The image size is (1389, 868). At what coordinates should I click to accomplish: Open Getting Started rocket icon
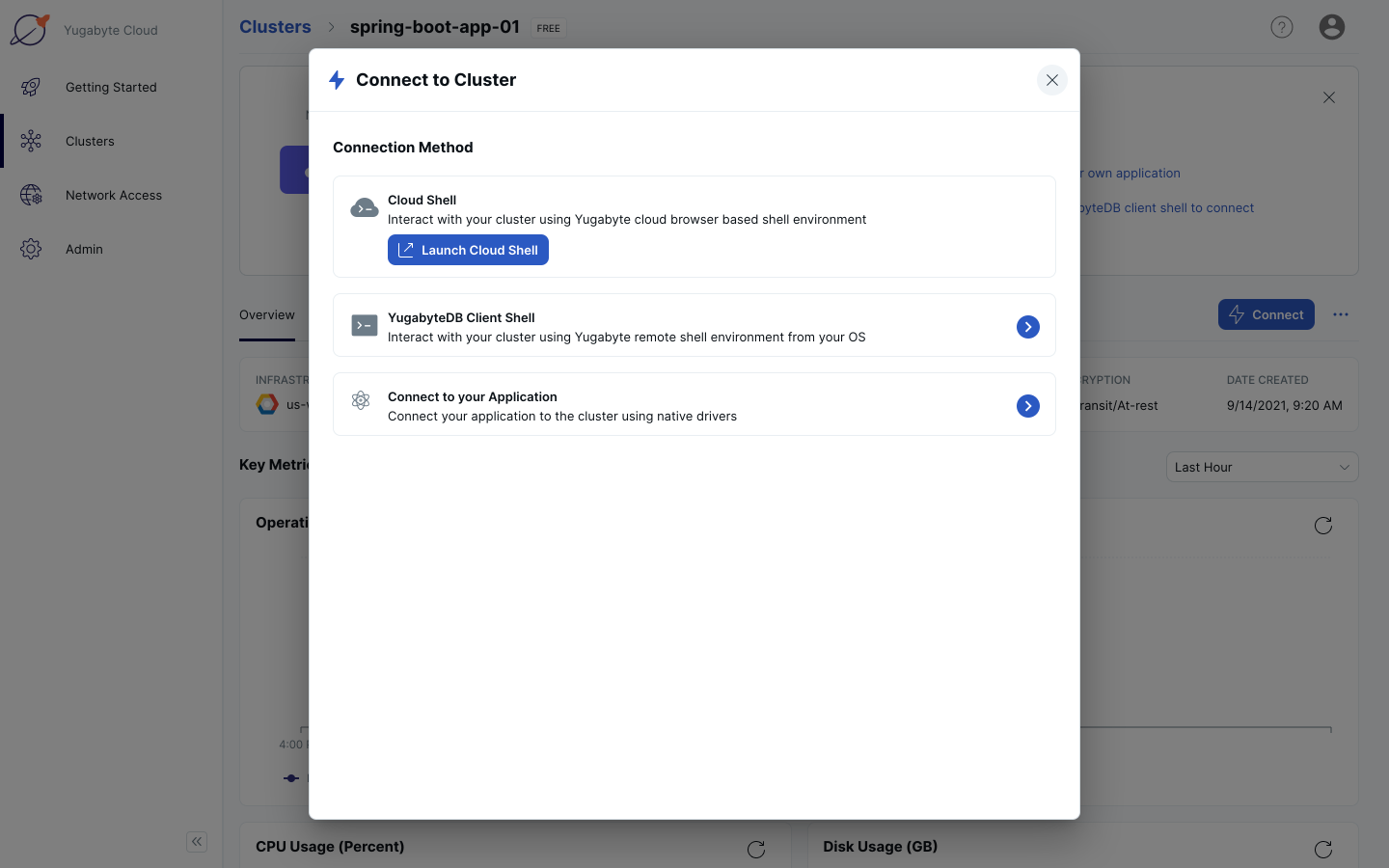tap(31, 87)
